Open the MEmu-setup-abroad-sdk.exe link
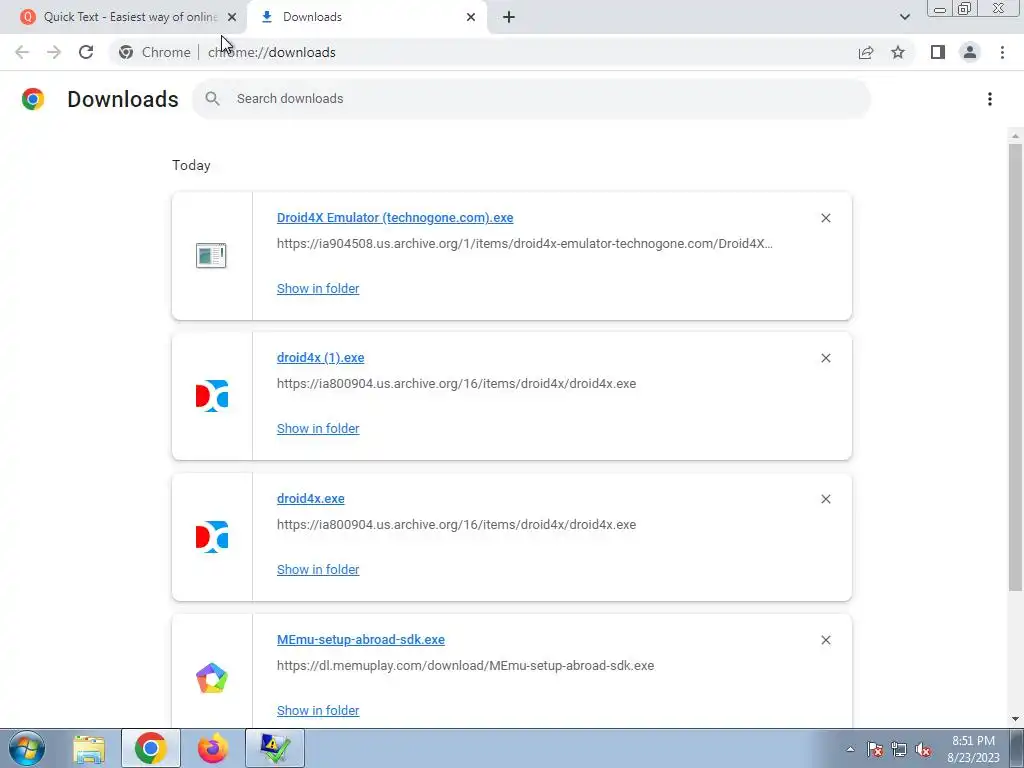 pyautogui.click(x=360, y=639)
